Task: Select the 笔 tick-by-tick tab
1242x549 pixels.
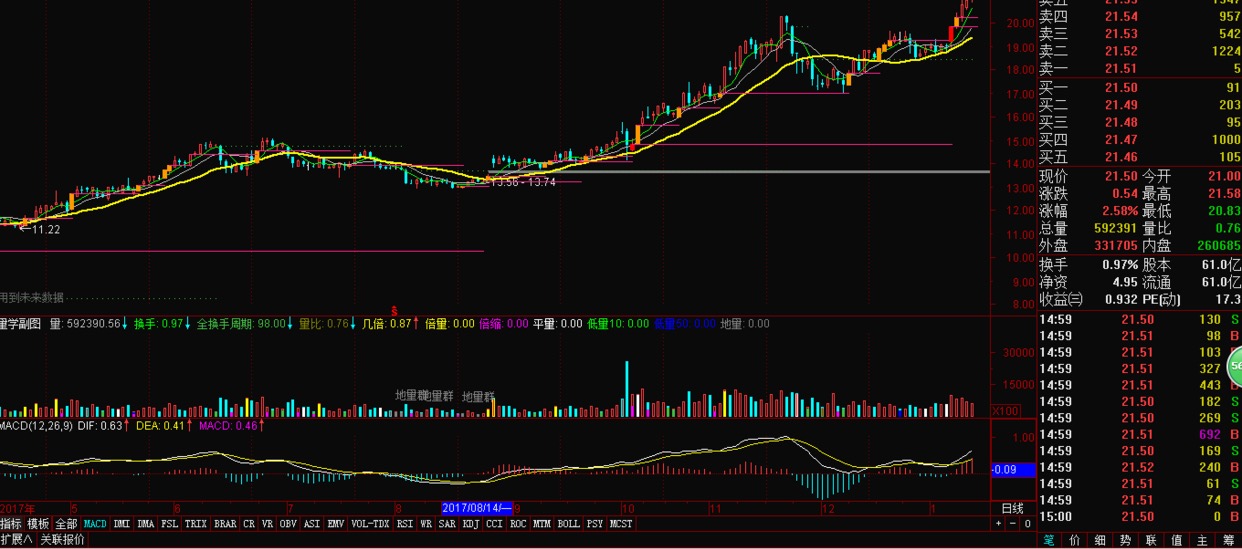Action: click(1049, 540)
